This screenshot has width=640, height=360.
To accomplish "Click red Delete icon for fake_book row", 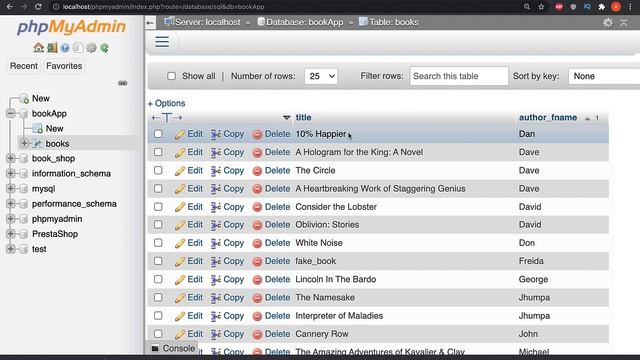I will [257, 261].
